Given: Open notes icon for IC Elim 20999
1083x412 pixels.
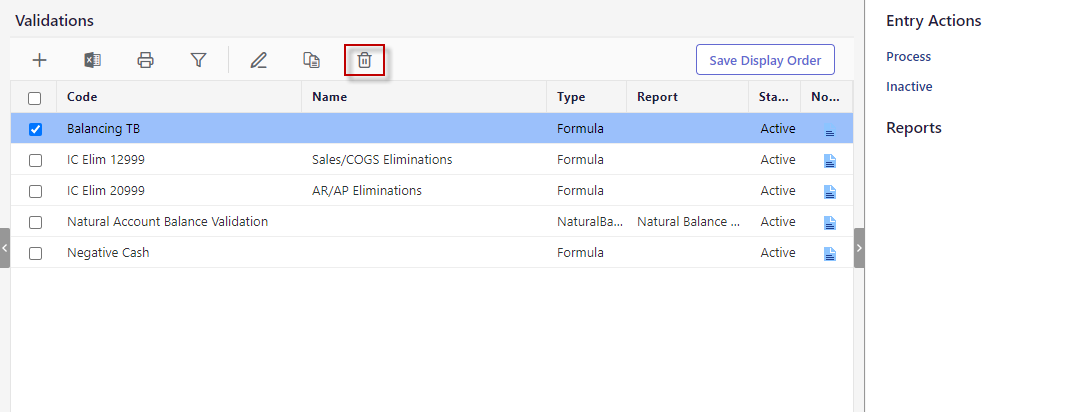Looking at the screenshot, I should pyautogui.click(x=830, y=191).
